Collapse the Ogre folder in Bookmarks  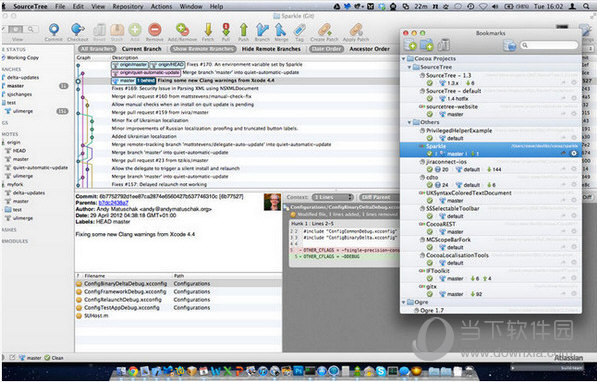point(404,302)
